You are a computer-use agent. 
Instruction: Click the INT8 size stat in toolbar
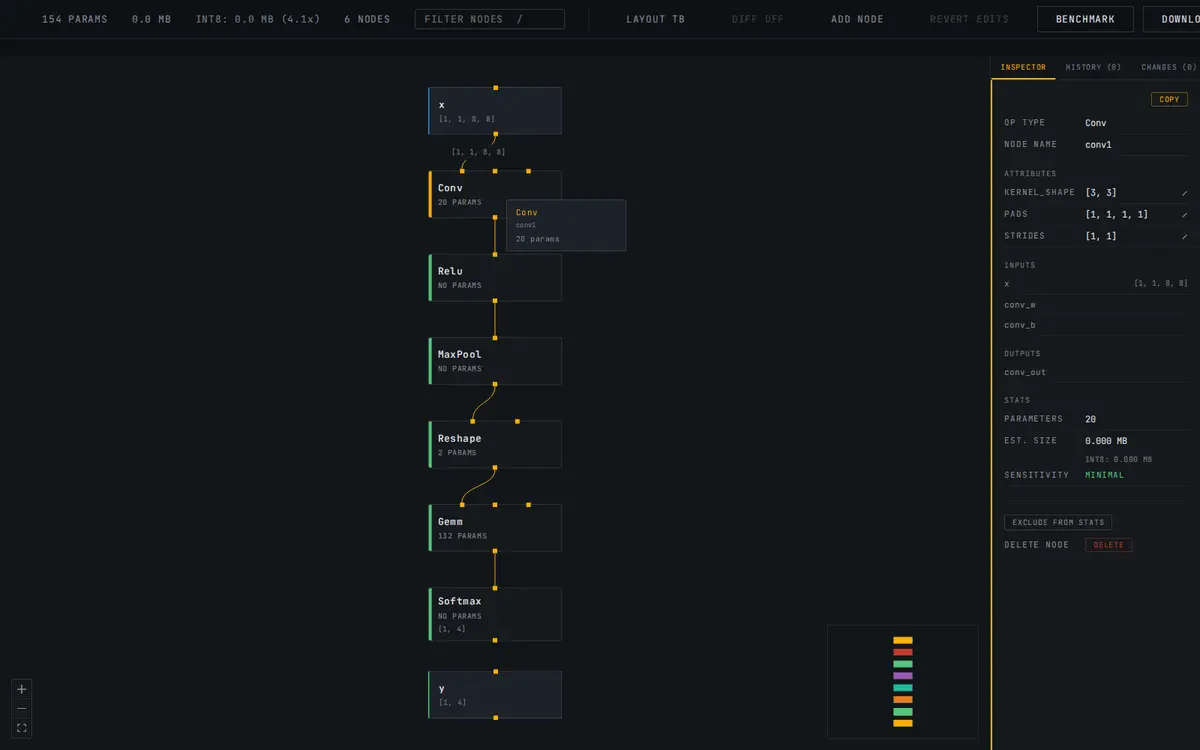(x=258, y=19)
